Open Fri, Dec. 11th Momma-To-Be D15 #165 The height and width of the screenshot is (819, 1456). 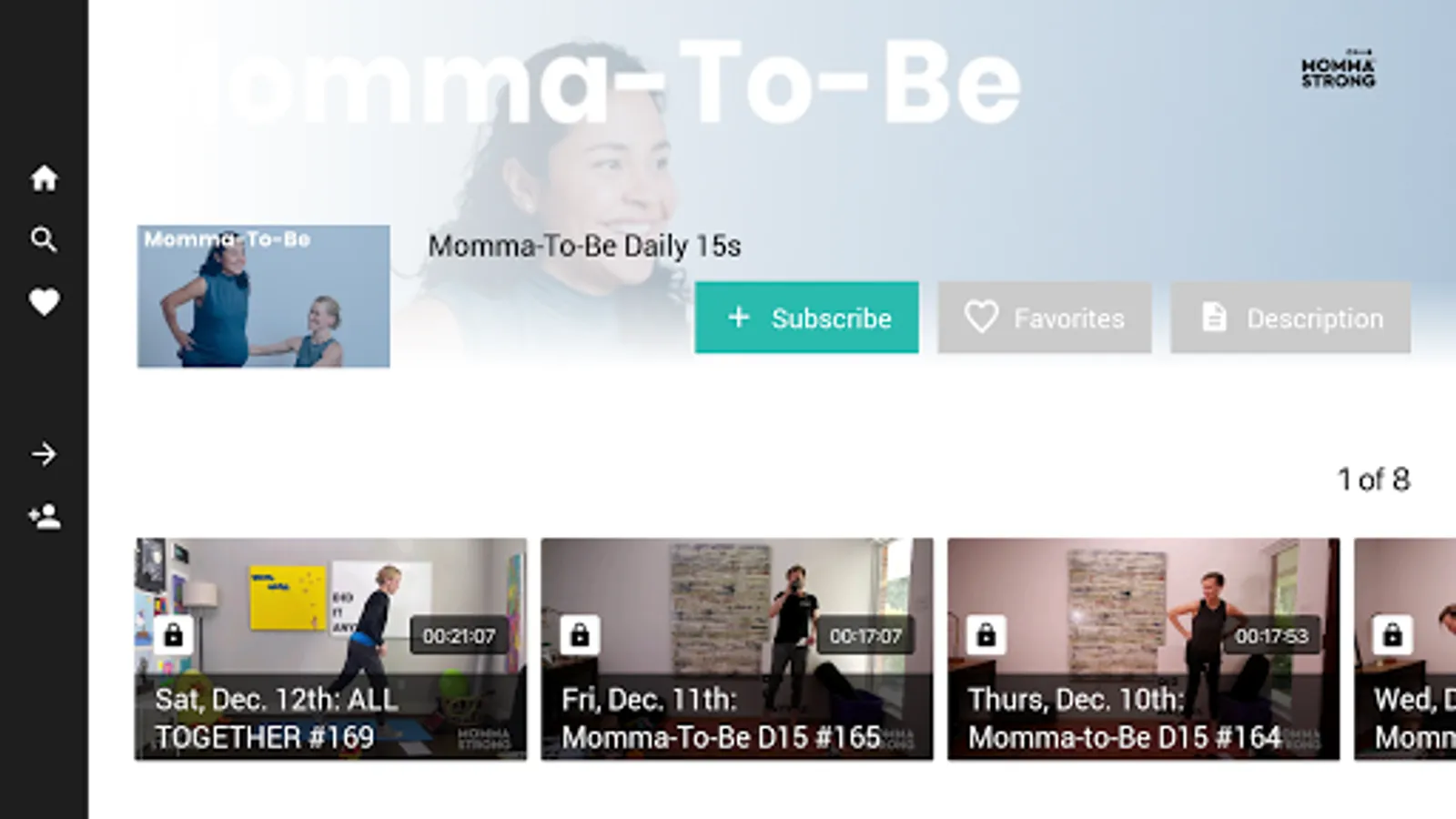(737, 649)
